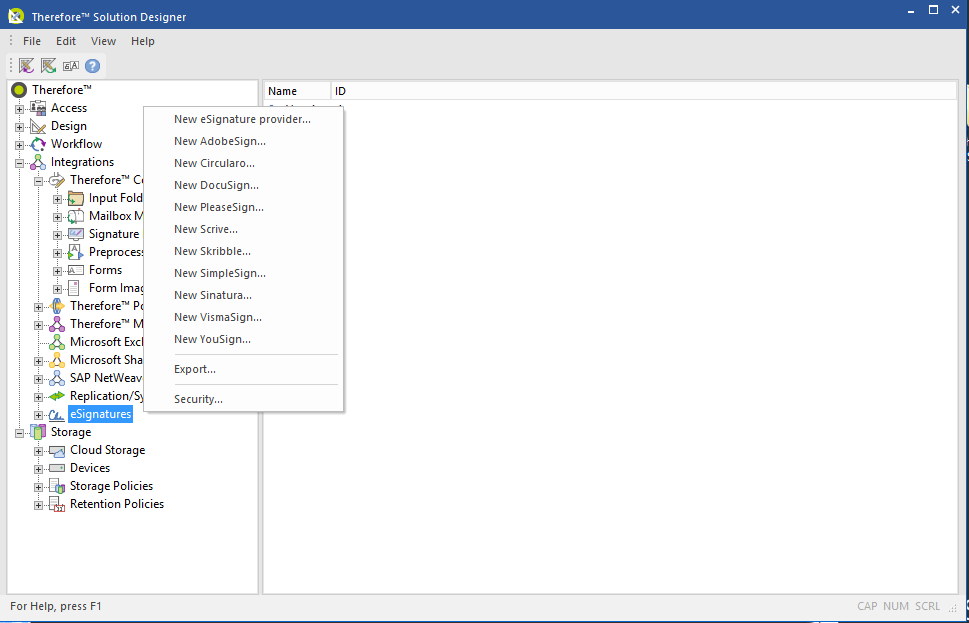This screenshot has height=623, width=969.
Task: Choose New Circularo... menu entry
Action: click(x=242, y=163)
